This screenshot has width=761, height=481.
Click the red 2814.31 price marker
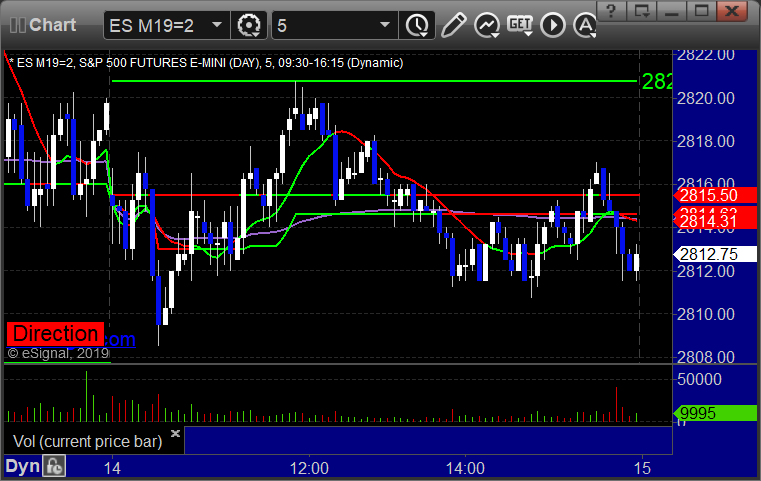point(715,221)
